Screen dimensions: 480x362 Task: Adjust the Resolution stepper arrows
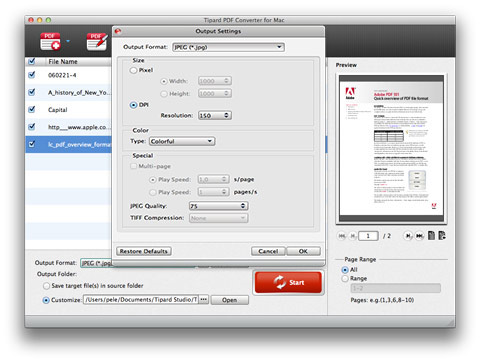tap(227, 115)
